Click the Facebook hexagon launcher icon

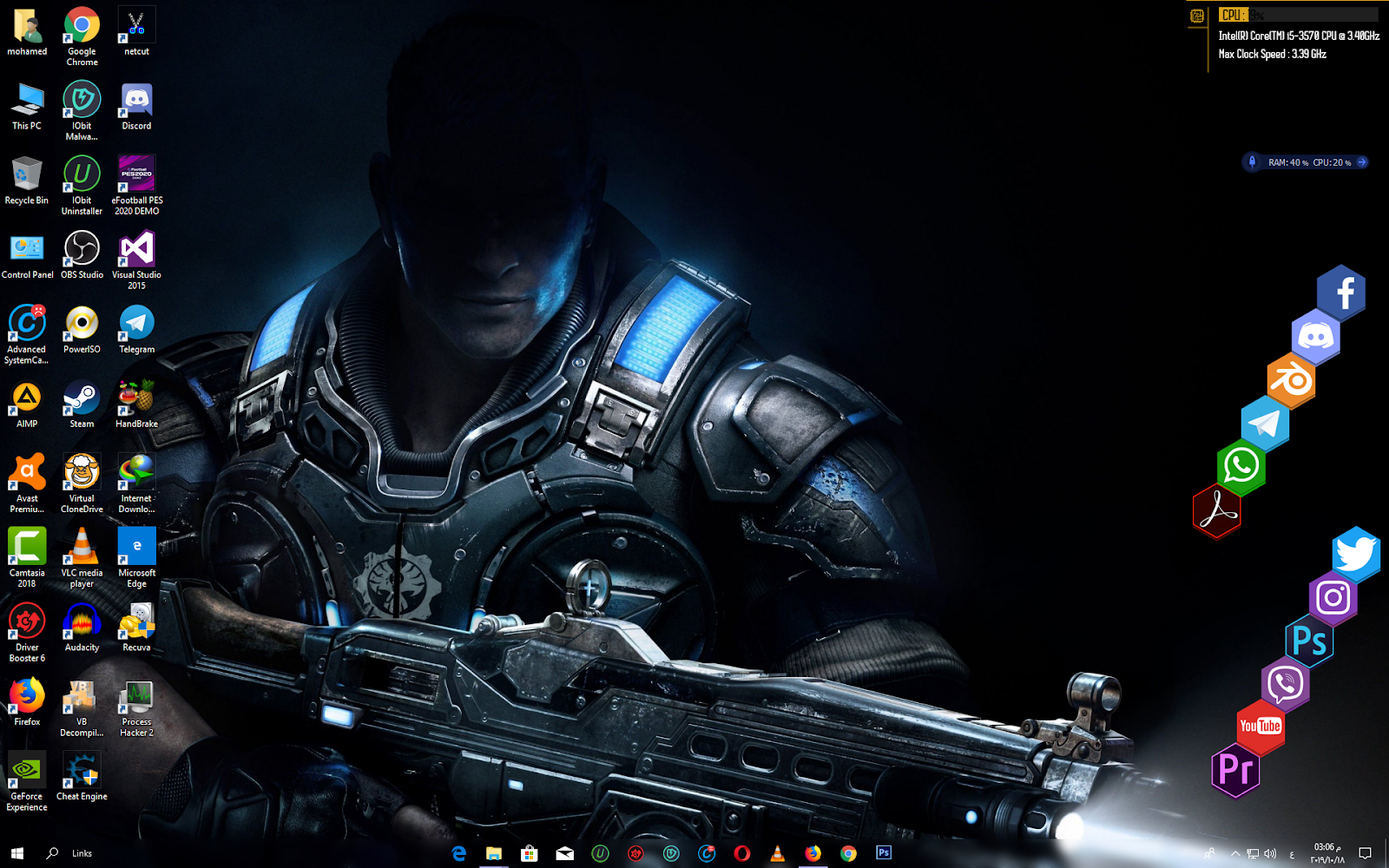1341,293
